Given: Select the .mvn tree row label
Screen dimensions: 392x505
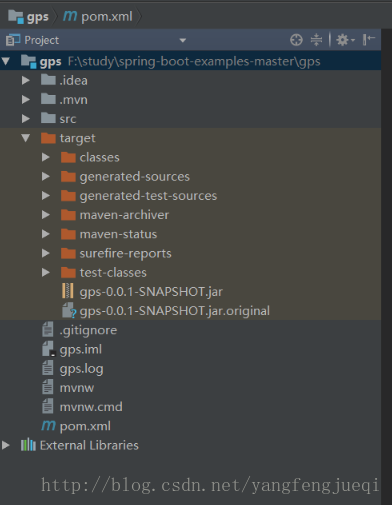Looking at the screenshot, I should pyautogui.click(x=73, y=100).
